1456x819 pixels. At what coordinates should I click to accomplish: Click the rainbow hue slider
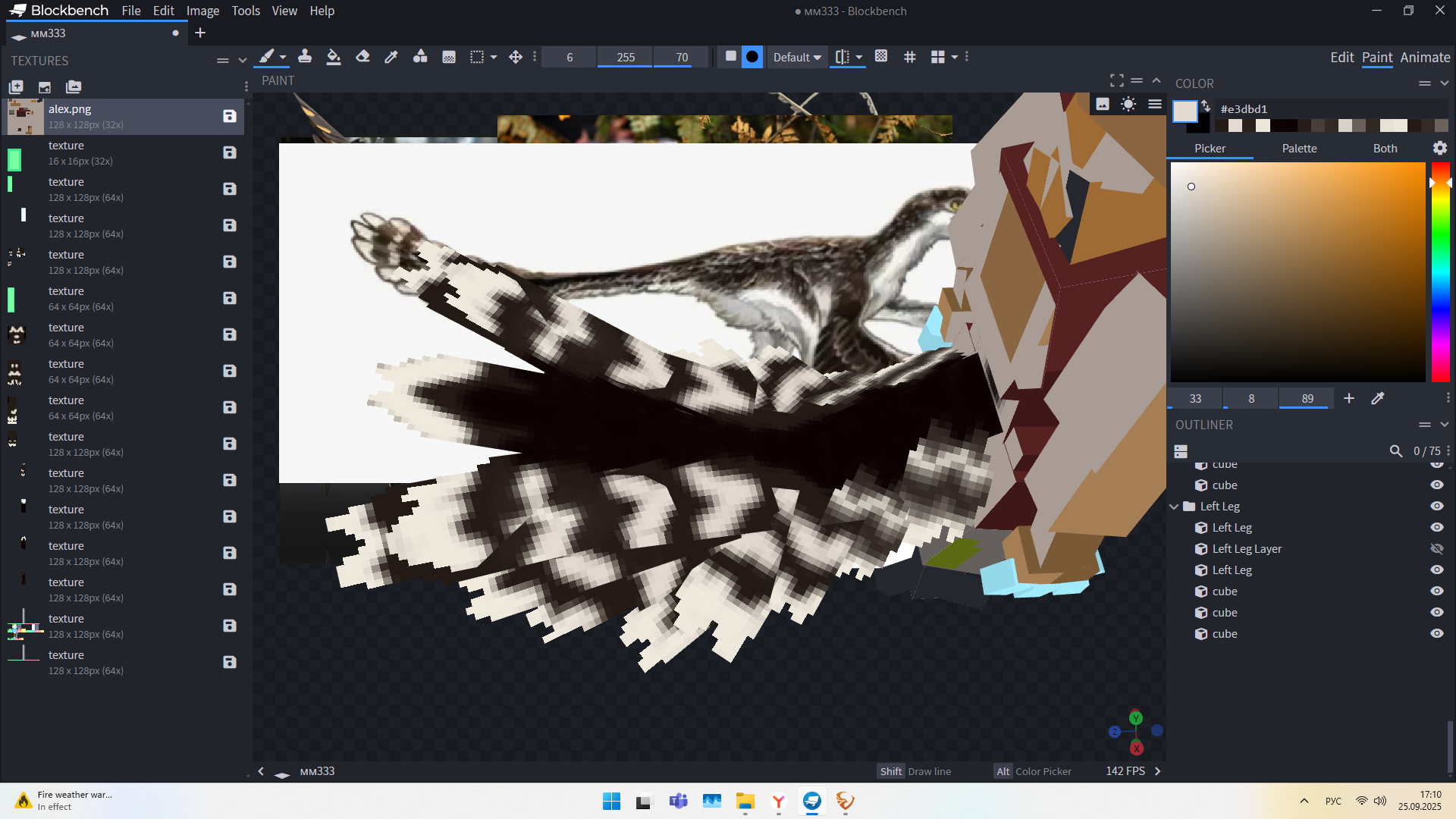pyautogui.click(x=1440, y=273)
